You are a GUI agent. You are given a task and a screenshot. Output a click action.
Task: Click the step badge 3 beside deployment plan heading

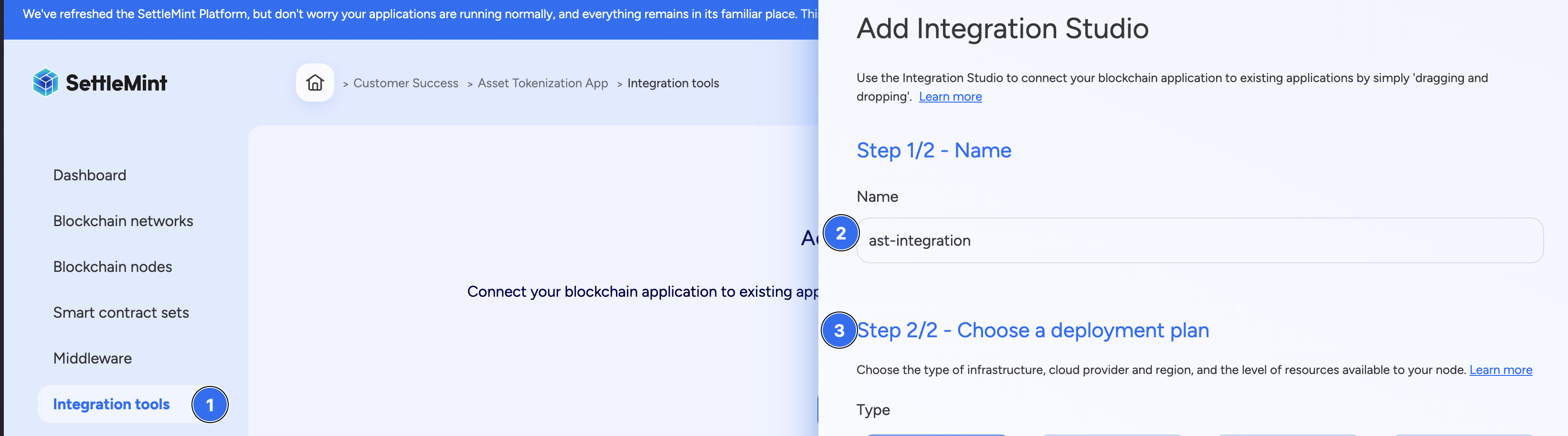coord(840,330)
